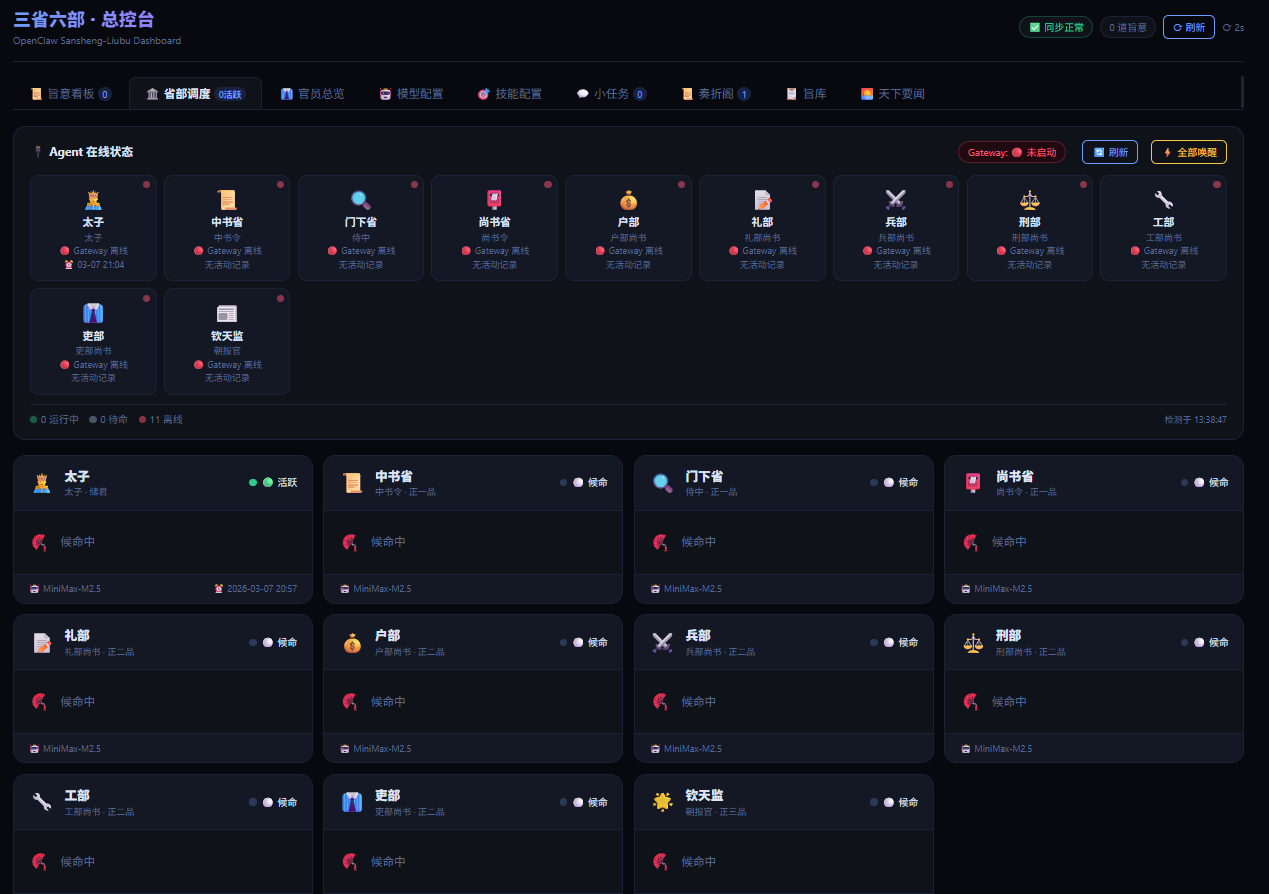Click the 刑部 scales icon in Agent 在线状态 panel
Screen dimensions: 1269x894
[1029, 200]
